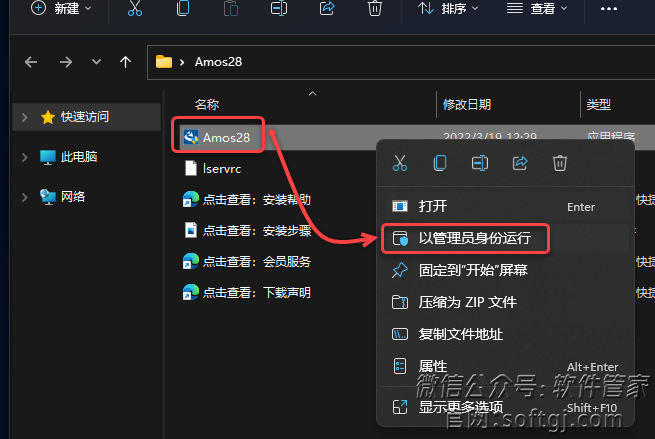Go up one folder level
Screen dimensions: 655x439
125,62
